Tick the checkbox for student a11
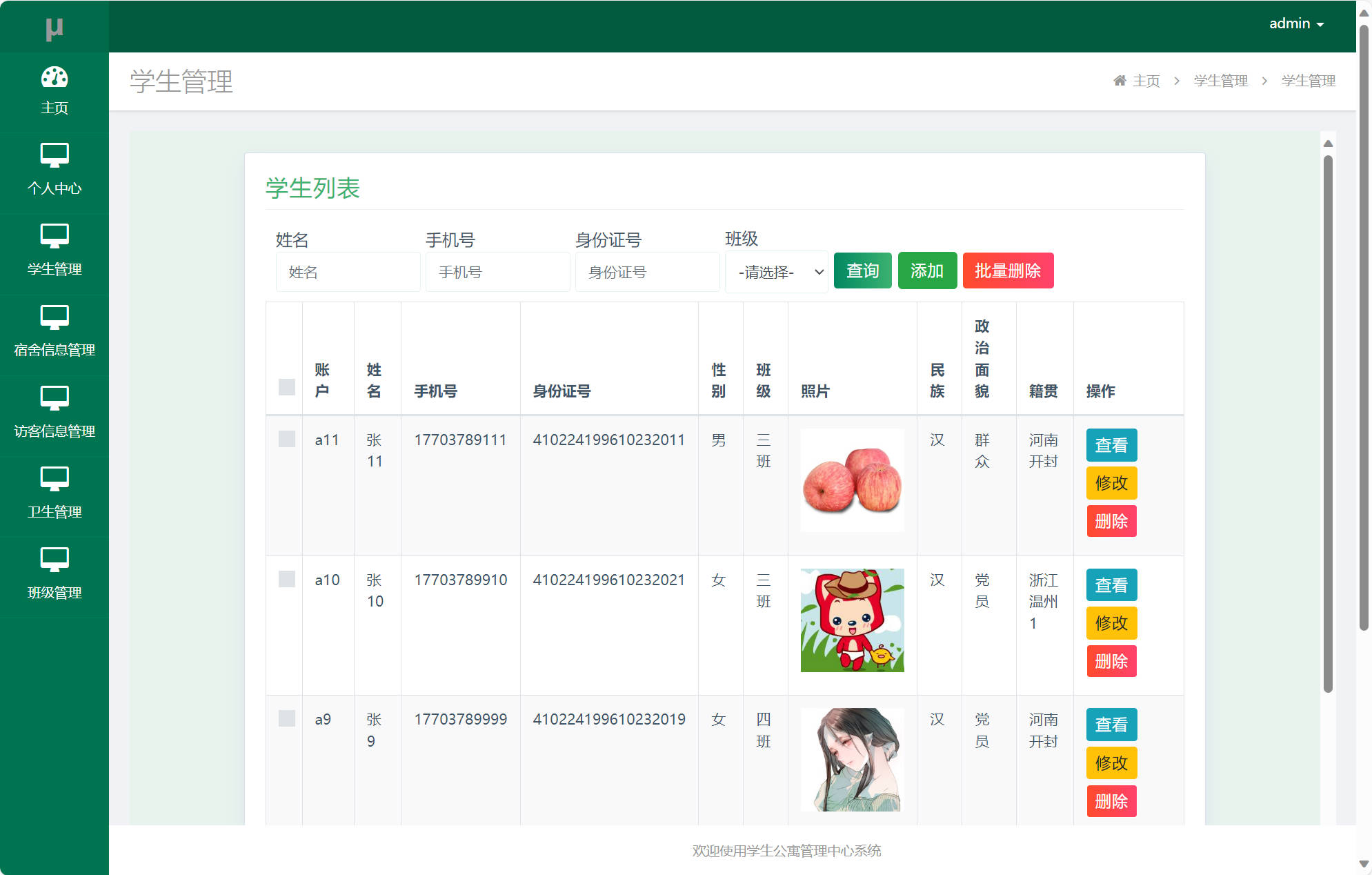1372x875 pixels. [x=286, y=439]
